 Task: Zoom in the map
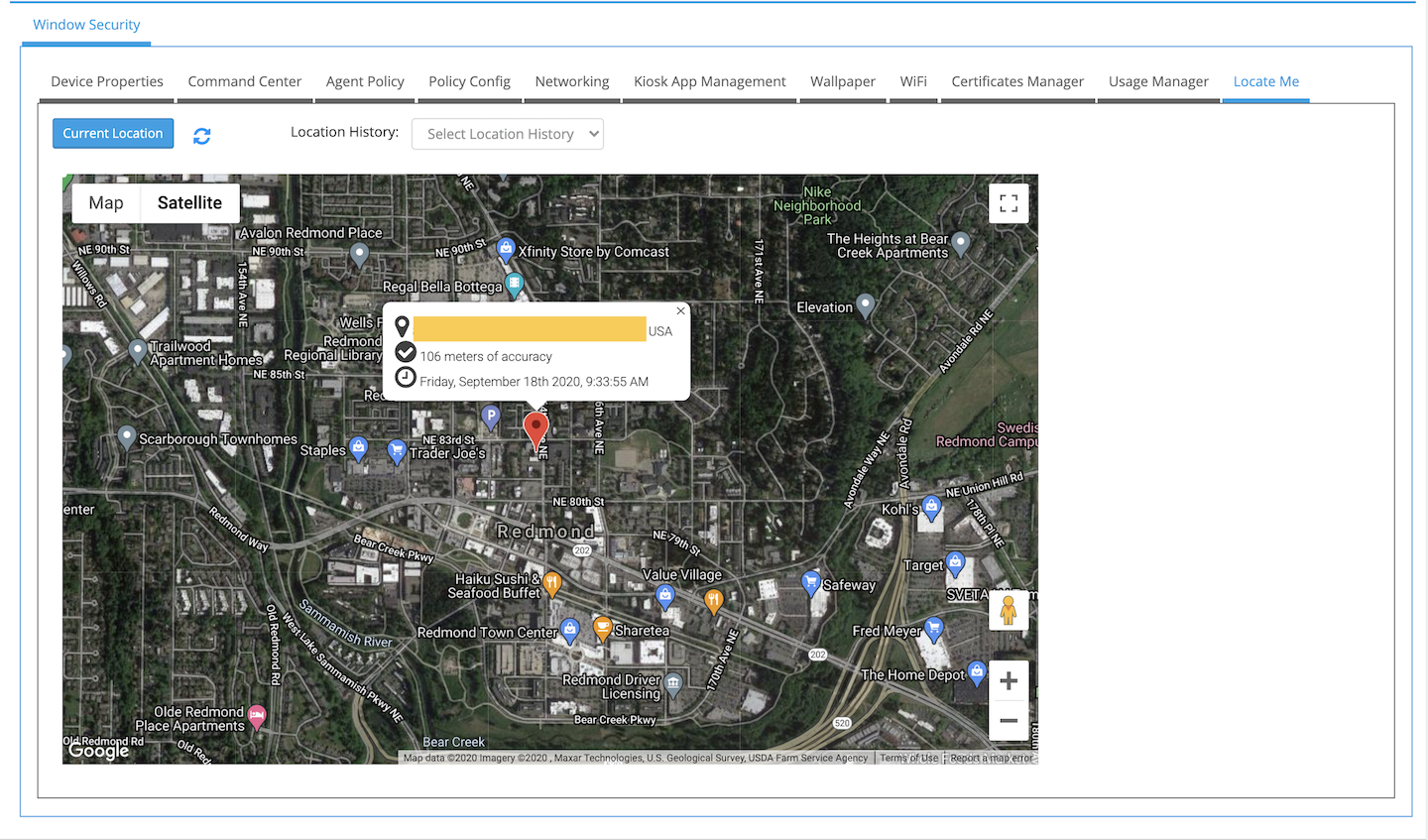click(1009, 681)
